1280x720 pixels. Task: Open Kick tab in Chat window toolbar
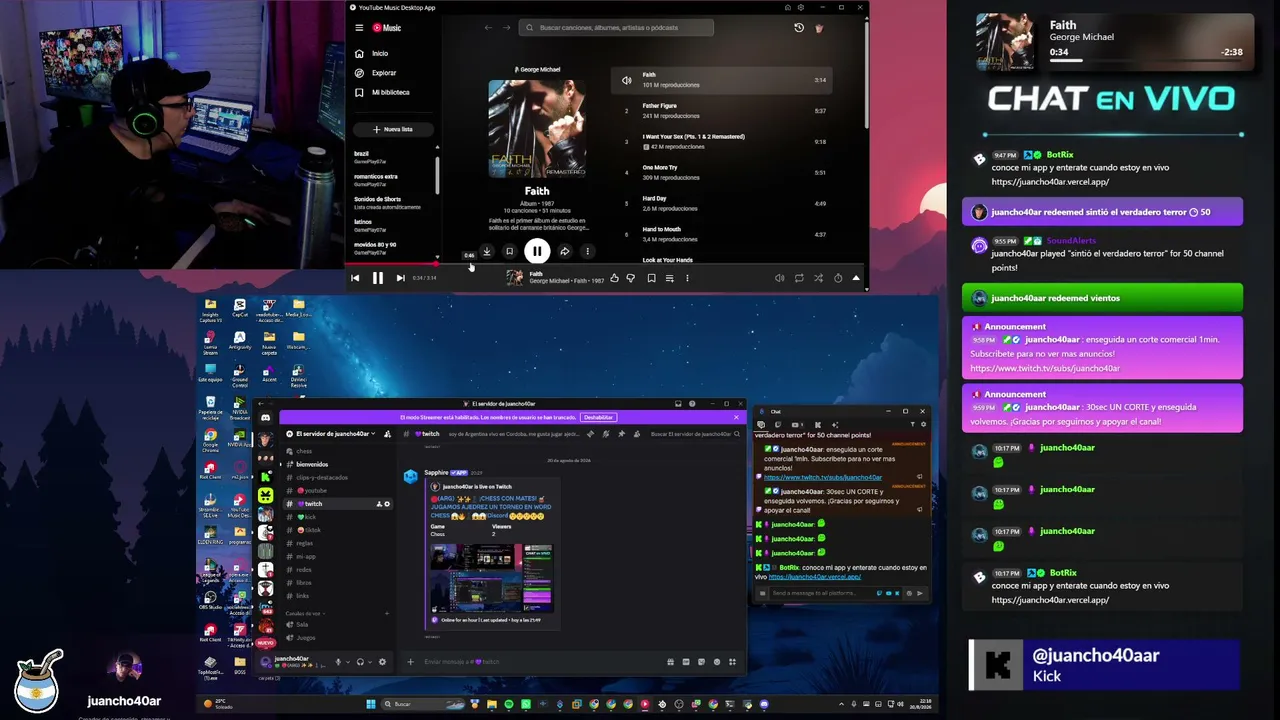tap(818, 425)
